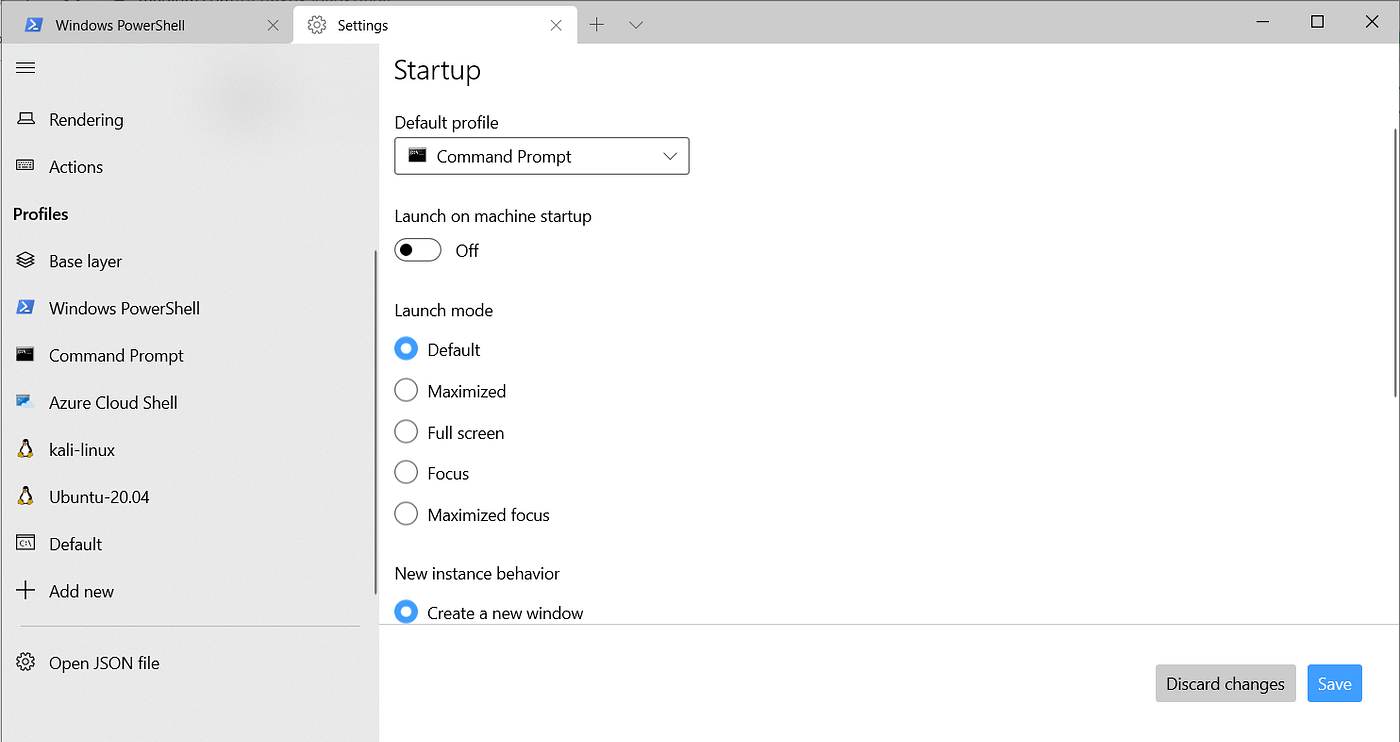Open the Ubuntu-20.04 profile

(99, 496)
